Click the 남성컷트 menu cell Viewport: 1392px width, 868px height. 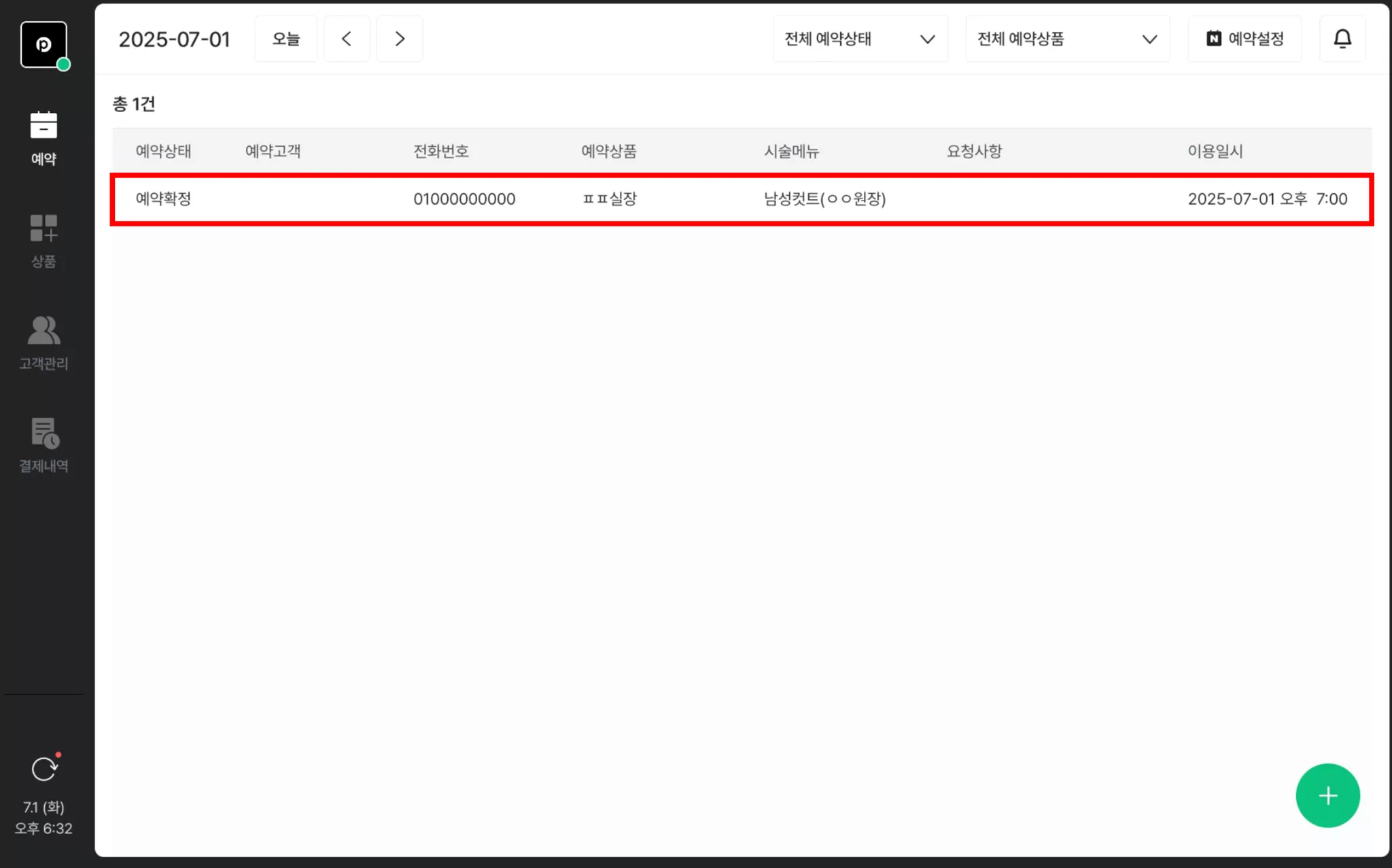pyautogui.click(x=824, y=199)
